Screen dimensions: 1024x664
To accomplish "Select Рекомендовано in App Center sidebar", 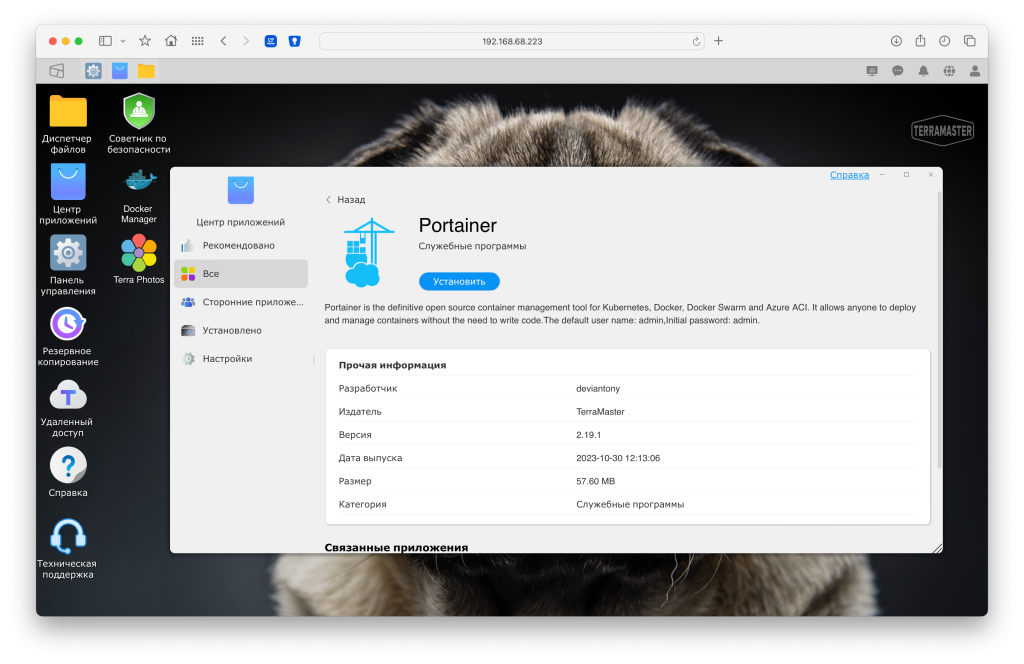I will [x=240, y=245].
